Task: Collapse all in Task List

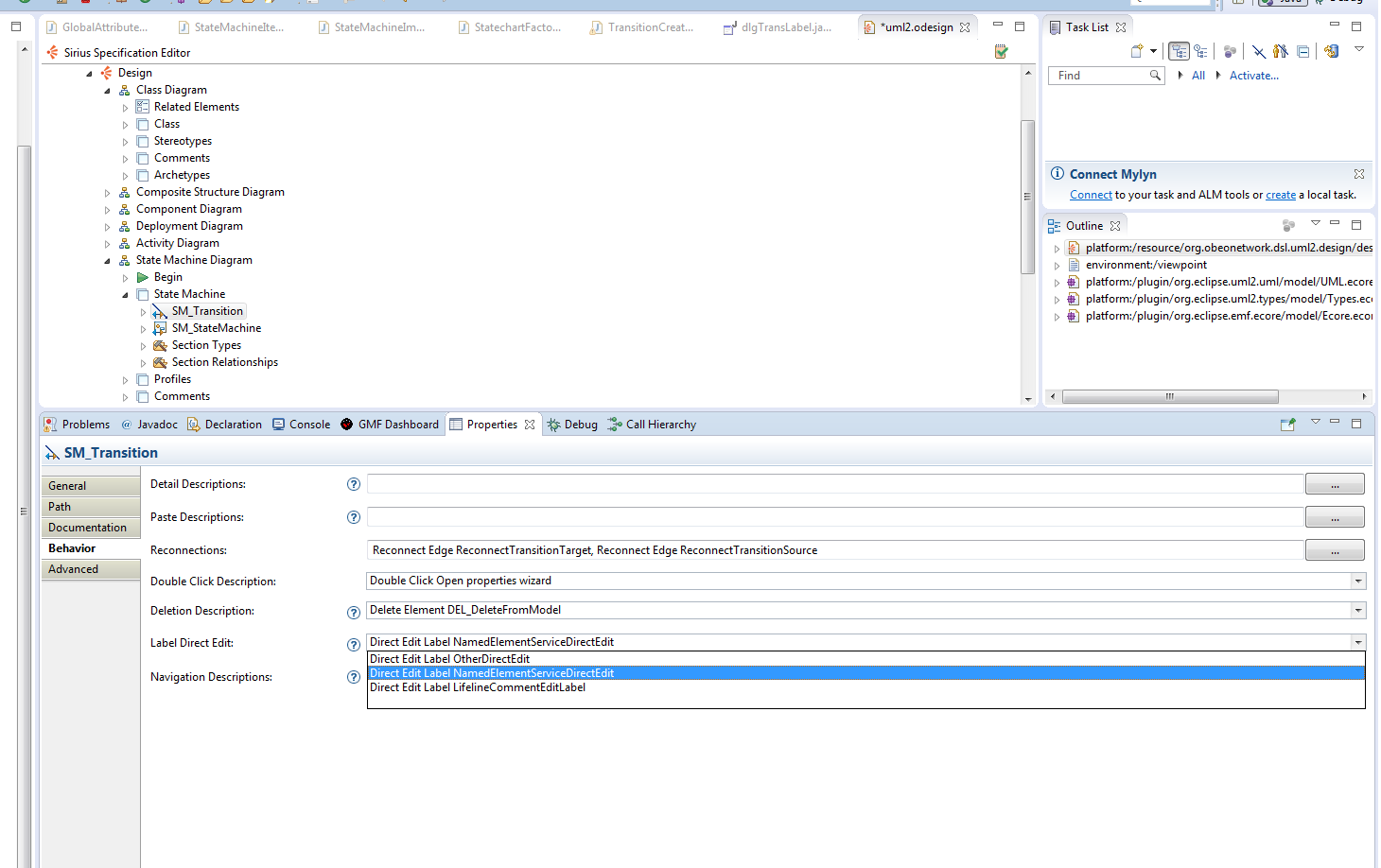Action: [x=1303, y=51]
